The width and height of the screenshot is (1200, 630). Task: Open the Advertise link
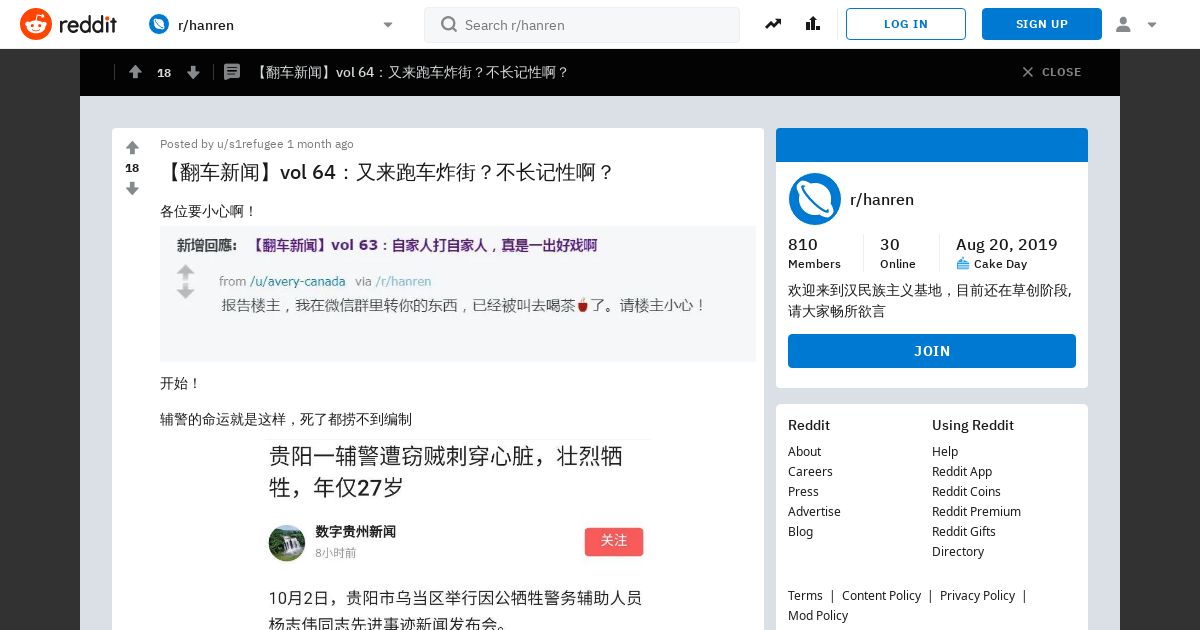point(814,511)
